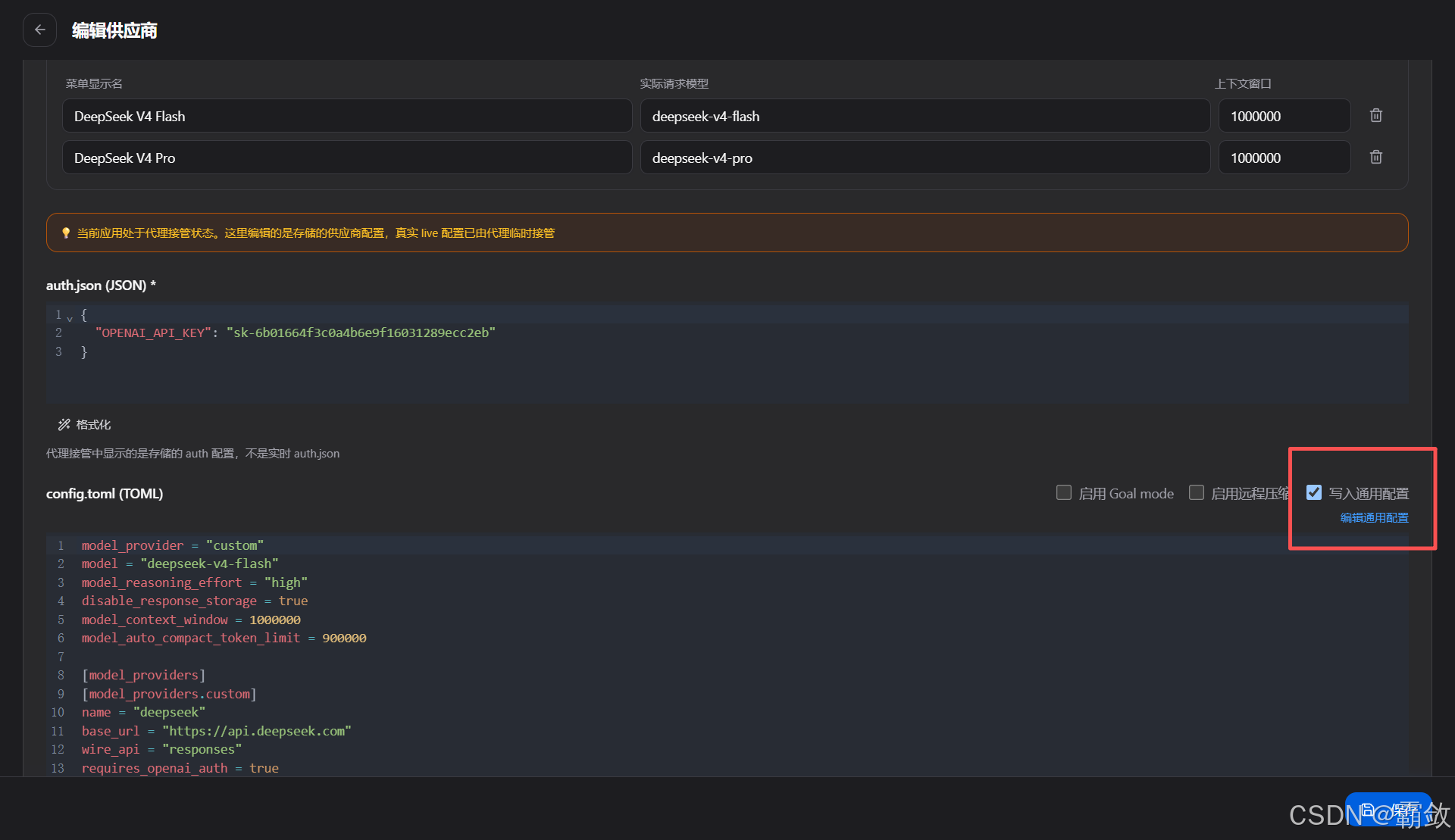Click the name = "deepseek" line
1455x840 pixels.
(x=143, y=712)
